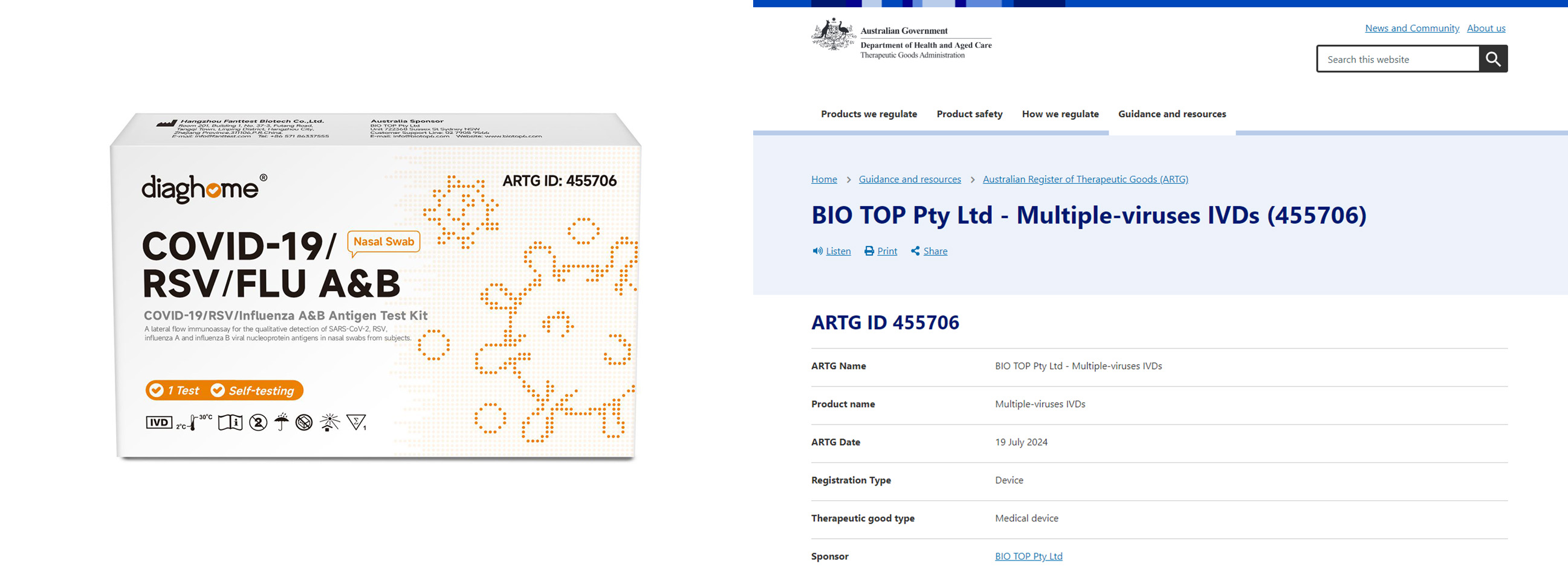Open the Product safety menu
This screenshot has width=1568, height=575.
(x=969, y=114)
